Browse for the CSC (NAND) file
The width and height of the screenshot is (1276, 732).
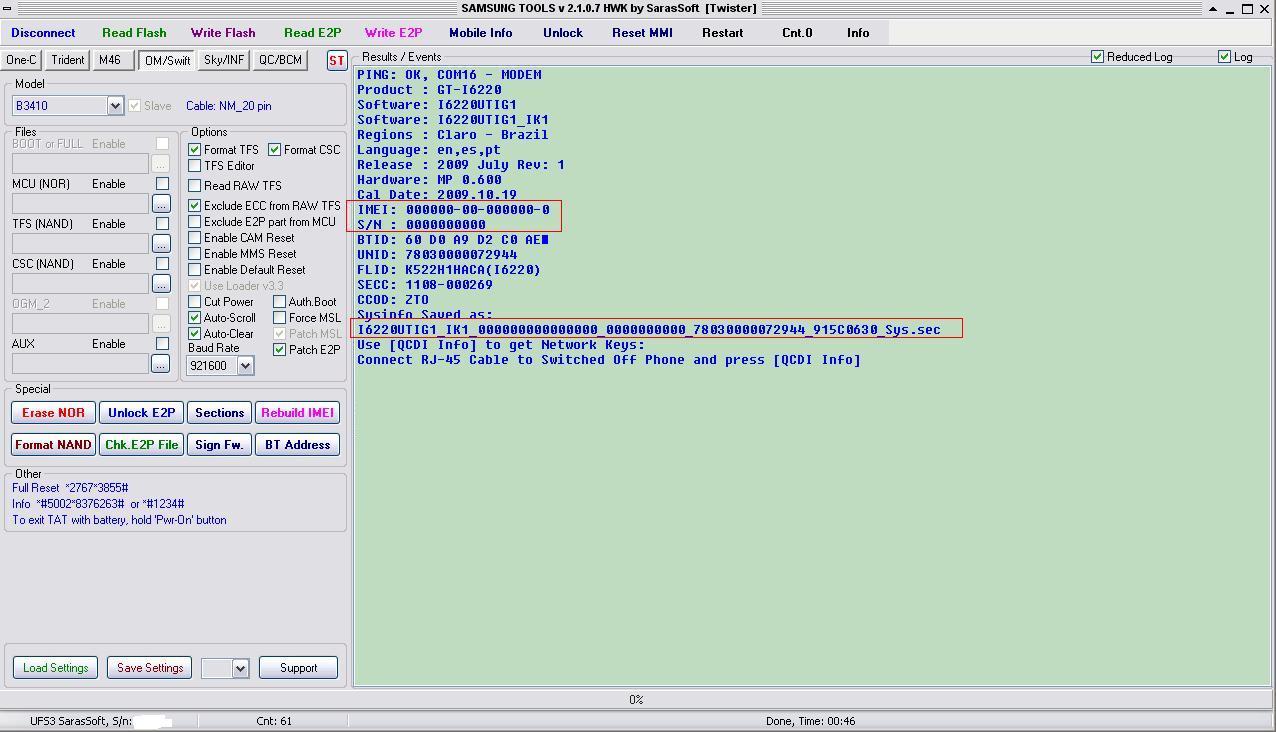160,283
